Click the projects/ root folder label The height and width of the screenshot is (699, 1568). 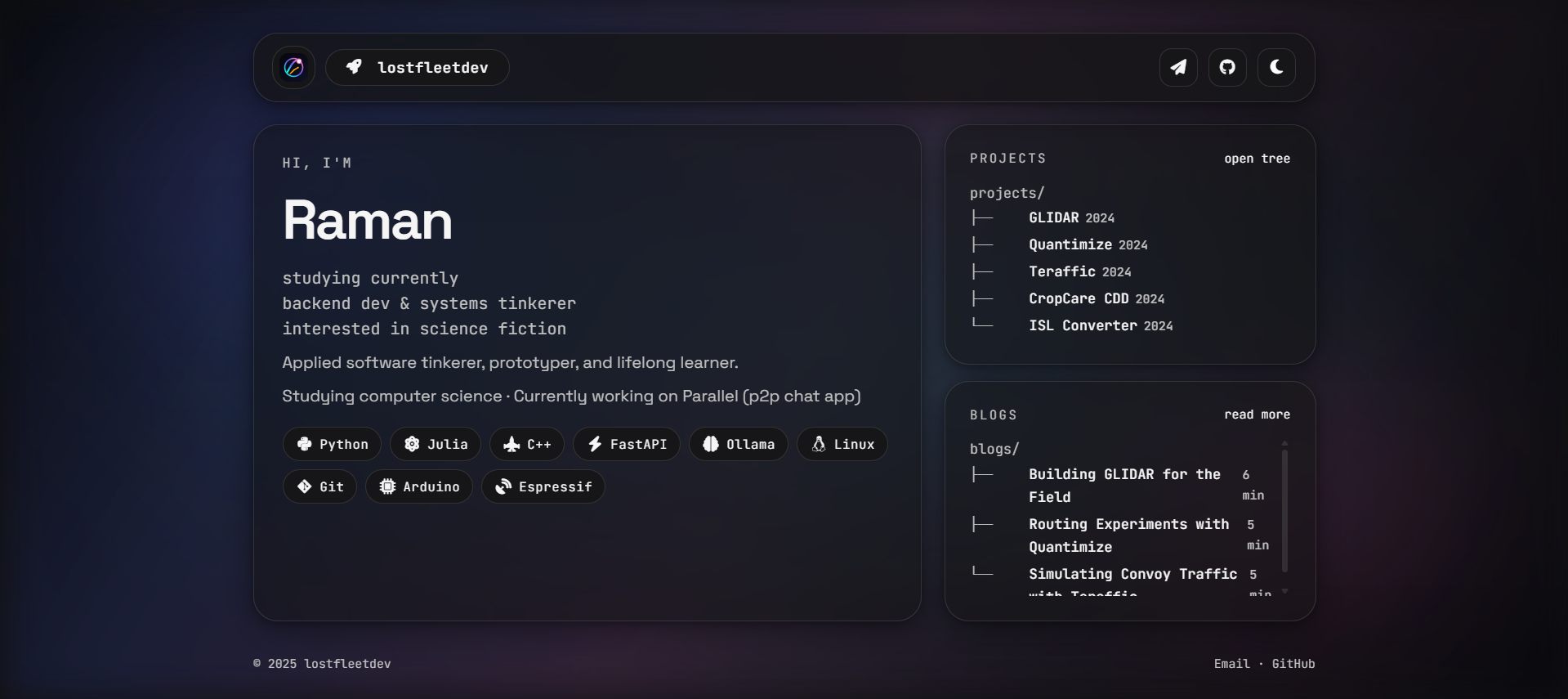click(x=1007, y=193)
